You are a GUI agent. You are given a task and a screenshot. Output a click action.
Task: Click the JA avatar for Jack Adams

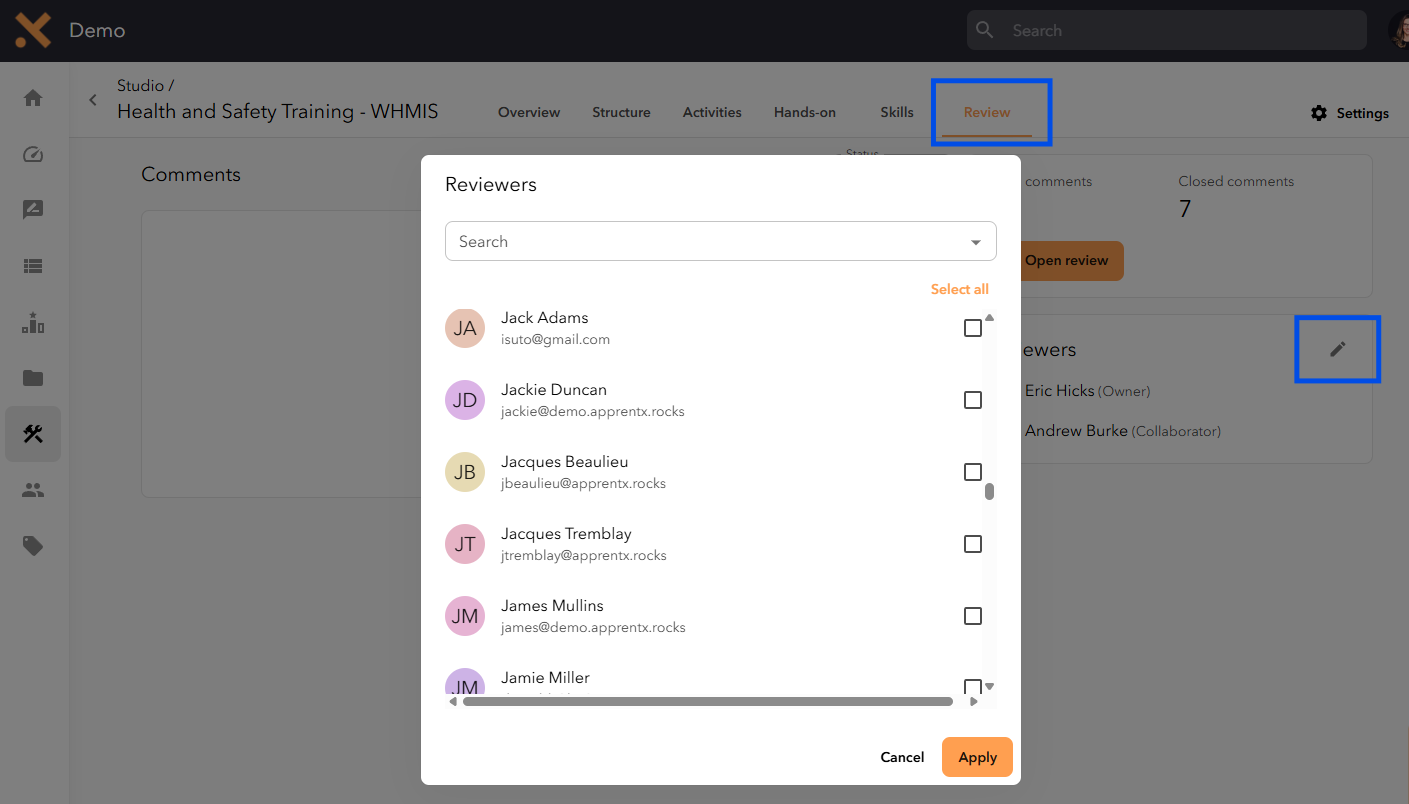[465, 328]
